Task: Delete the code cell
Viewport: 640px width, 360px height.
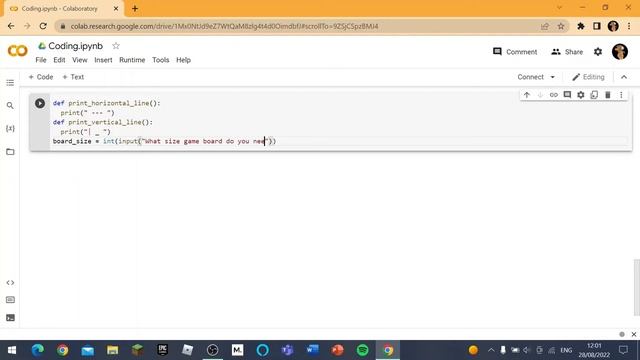Action: coord(607,95)
